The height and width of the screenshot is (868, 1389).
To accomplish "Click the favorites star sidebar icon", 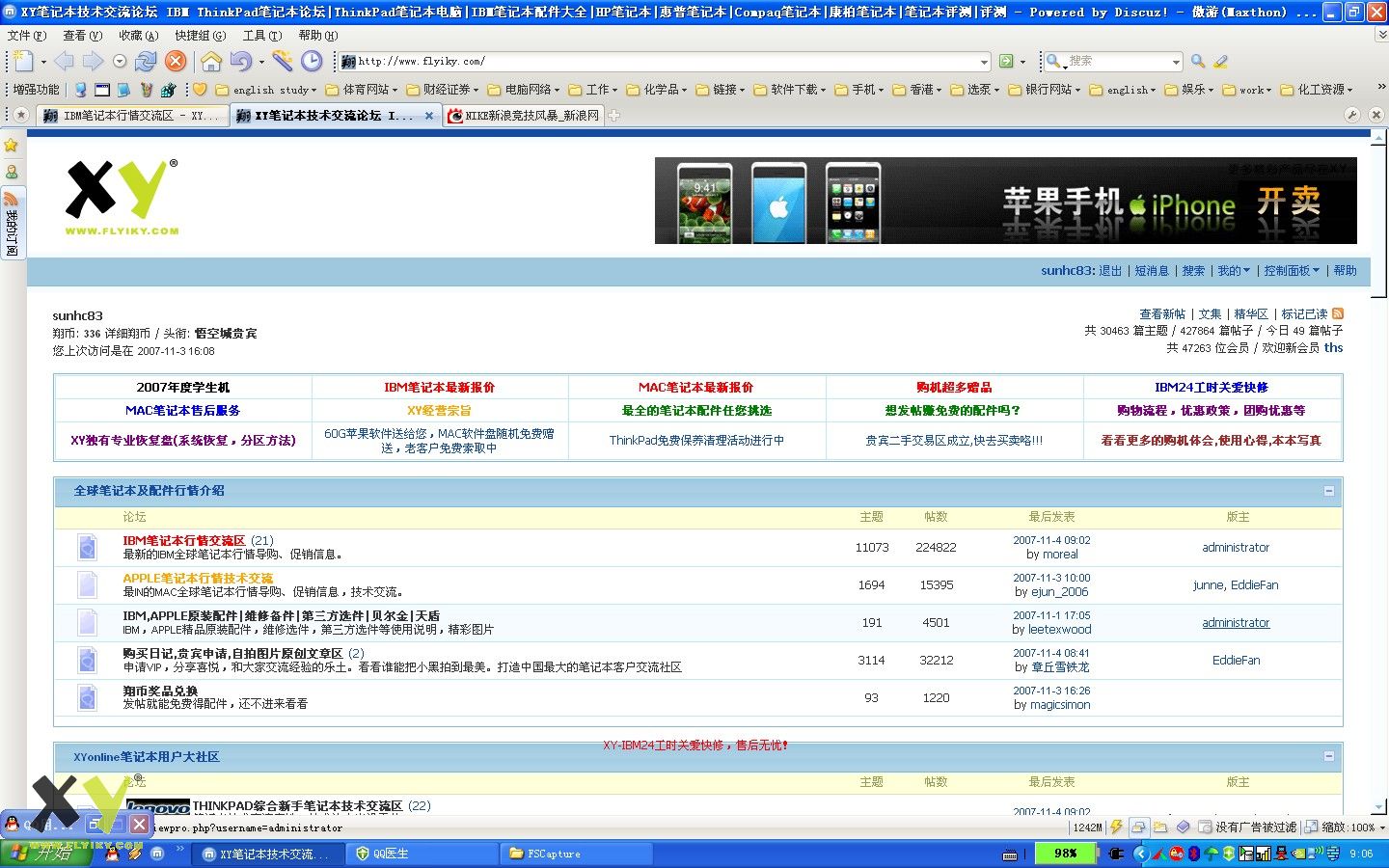I will (x=12, y=146).
